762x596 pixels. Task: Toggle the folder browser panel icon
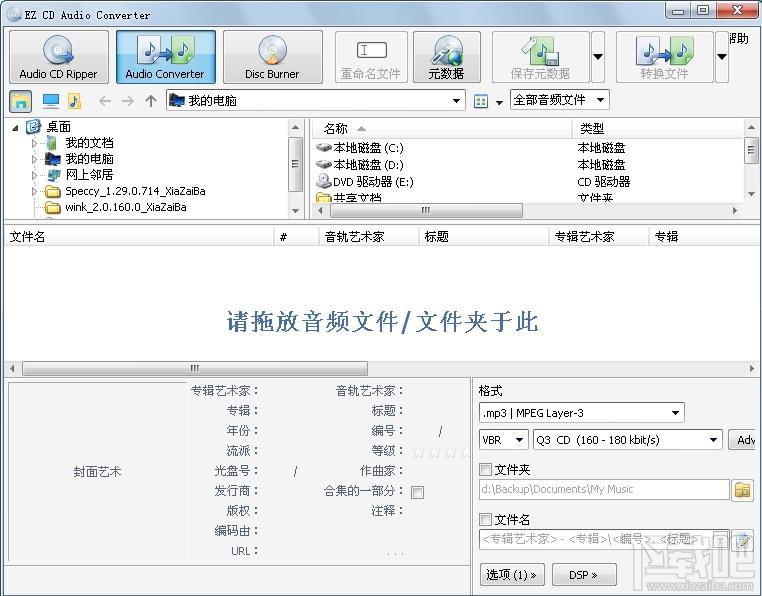click(21, 101)
